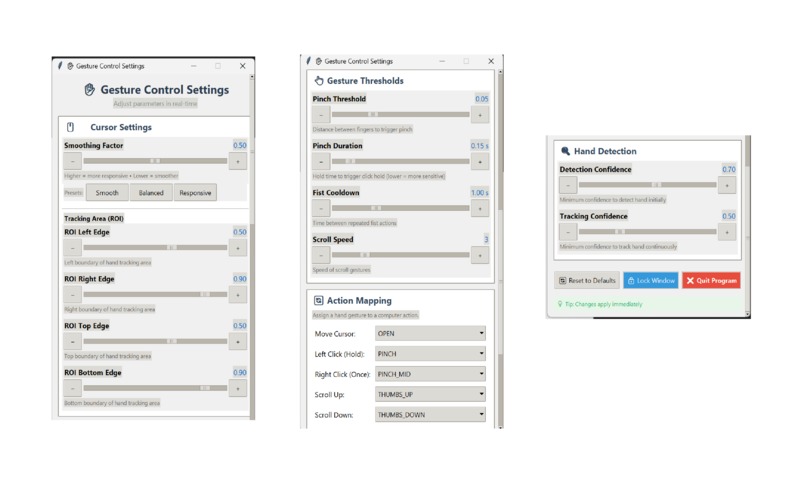Click the Pinch Duration value 0.15 s

(x=480, y=146)
